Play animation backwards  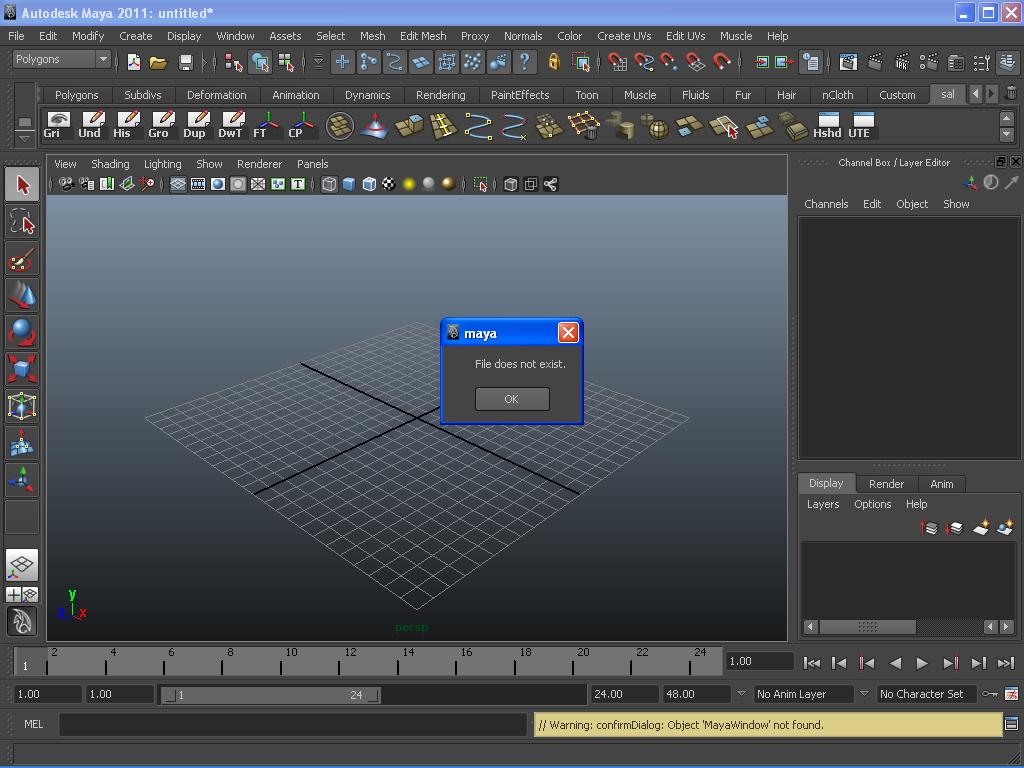point(895,663)
